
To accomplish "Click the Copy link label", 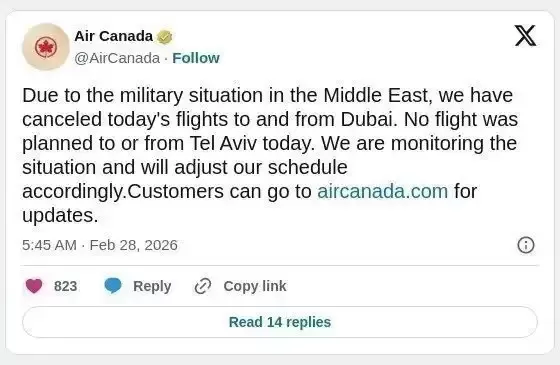I will coord(255,286).
